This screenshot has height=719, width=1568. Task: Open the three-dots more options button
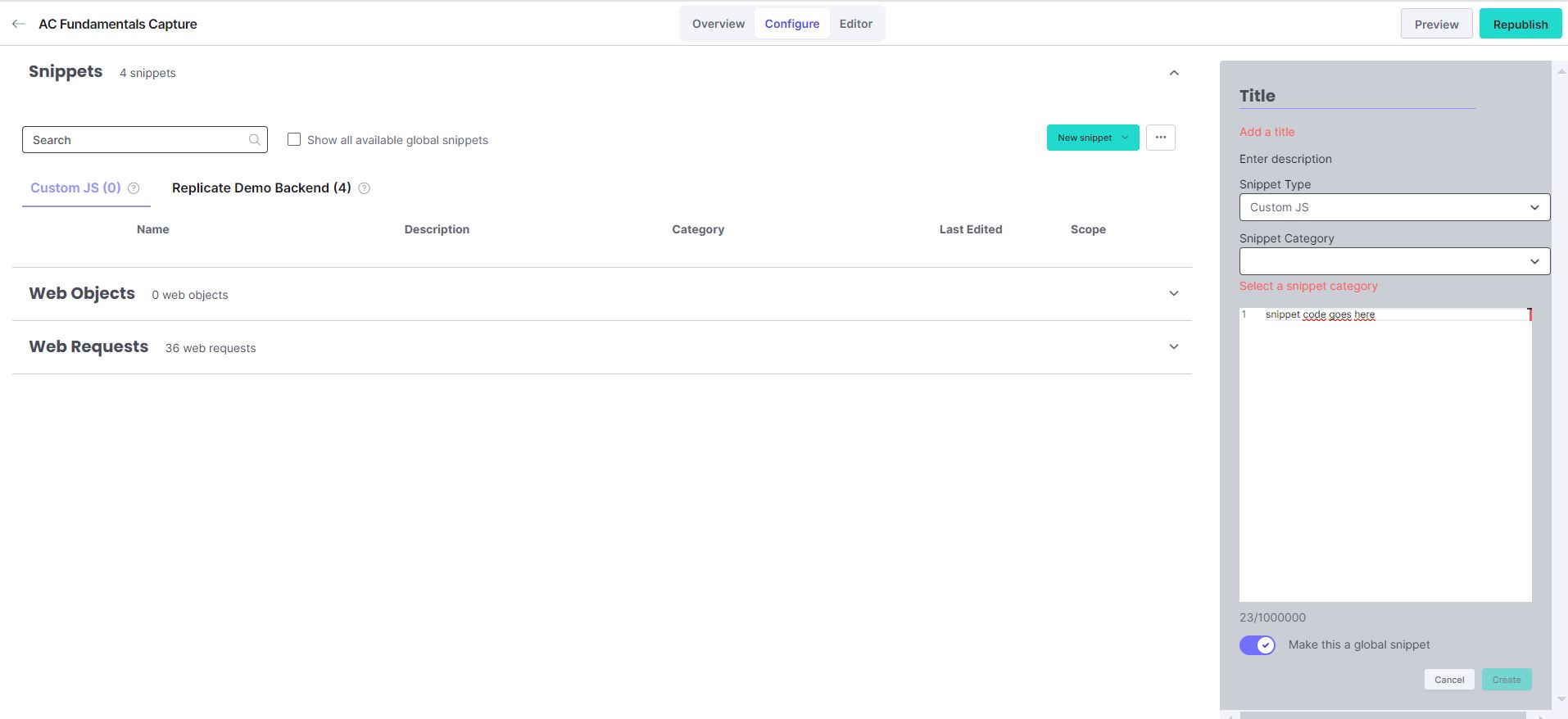coord(1161,138)
